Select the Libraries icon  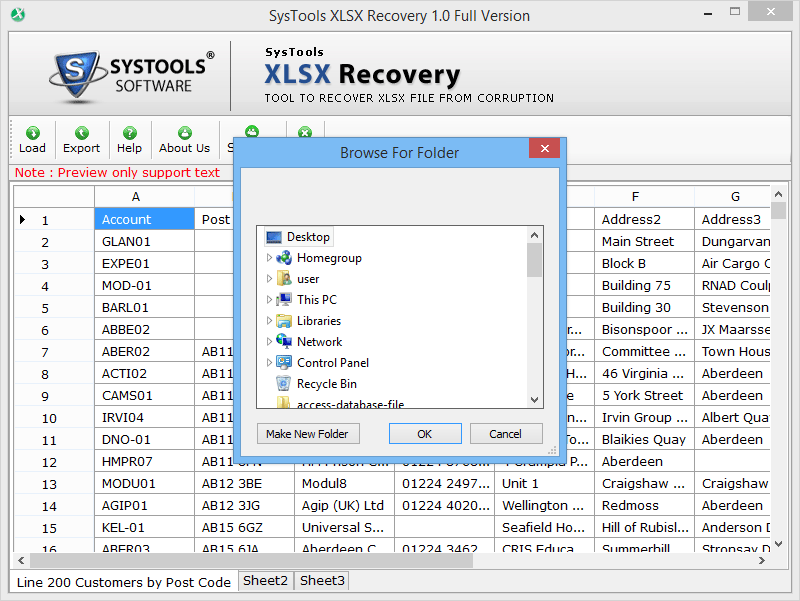point(284,321)
